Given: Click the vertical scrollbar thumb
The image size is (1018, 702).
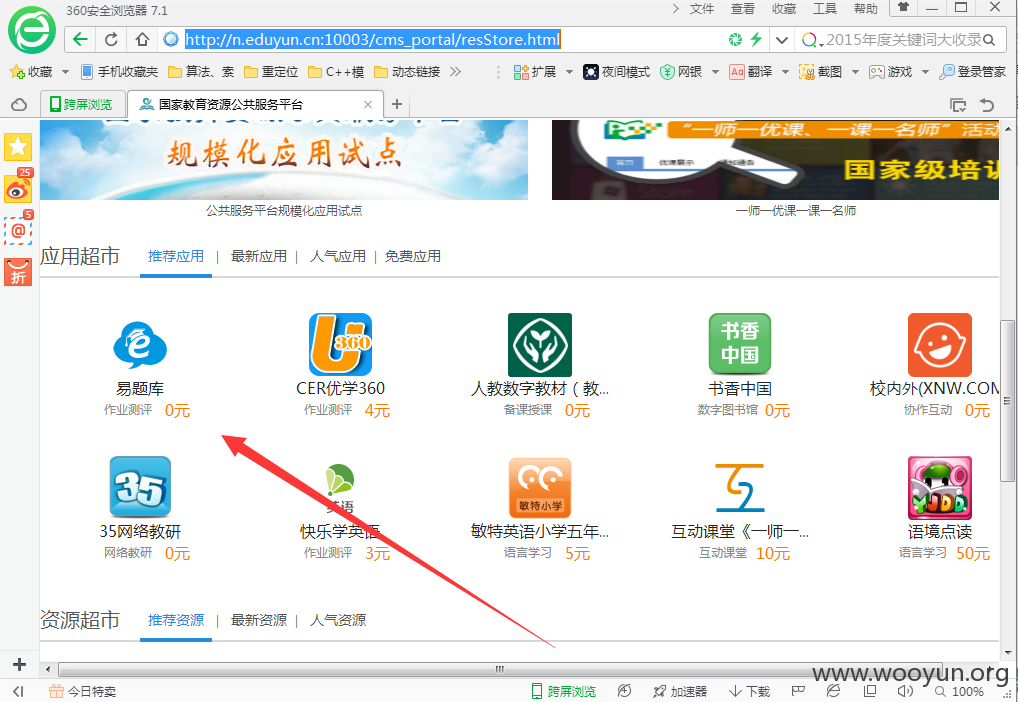Looking at the screenshot, I should point(1007,400).
